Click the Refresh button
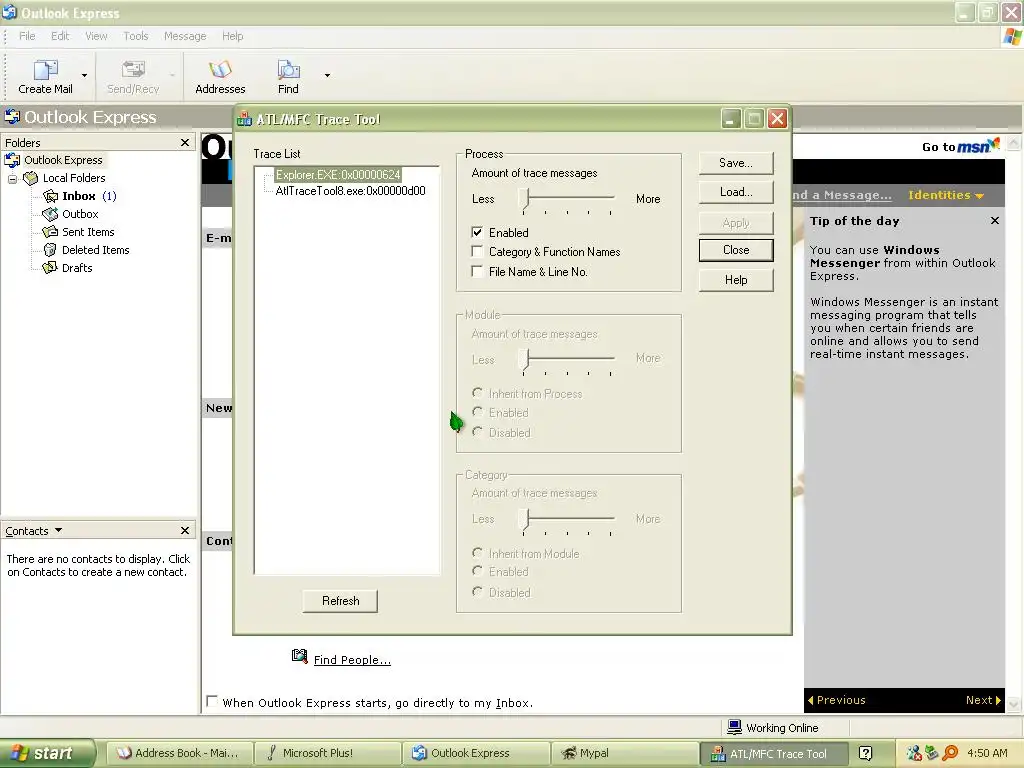This screenshot has width=1024, height=768. [340, 601]
